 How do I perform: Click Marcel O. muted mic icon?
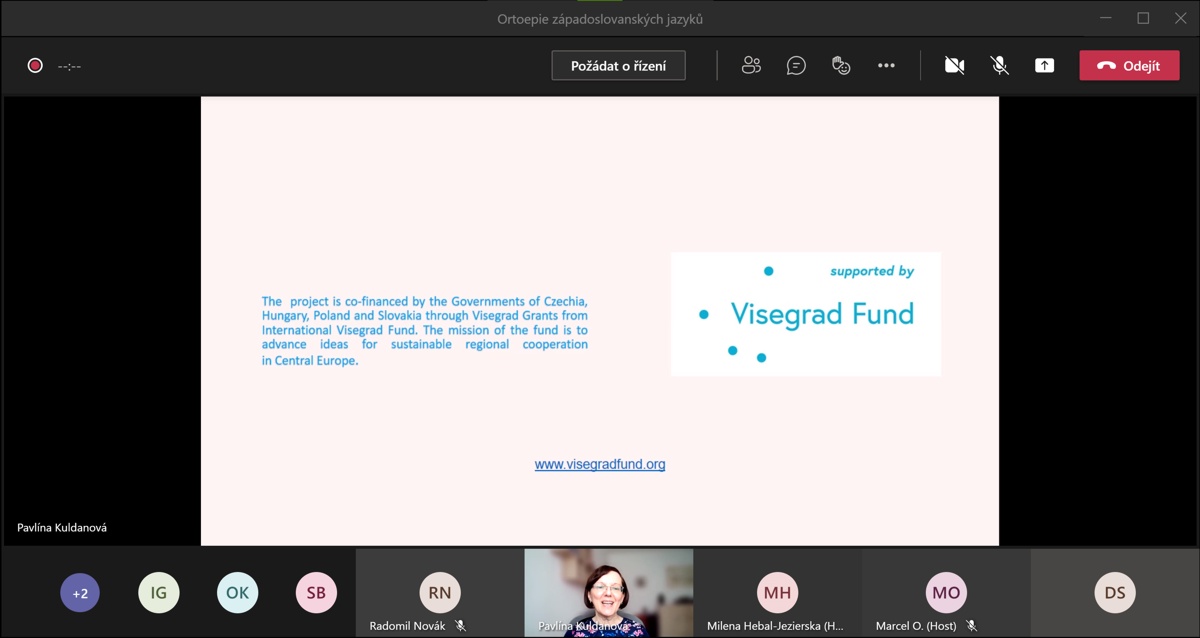(971, 626)
